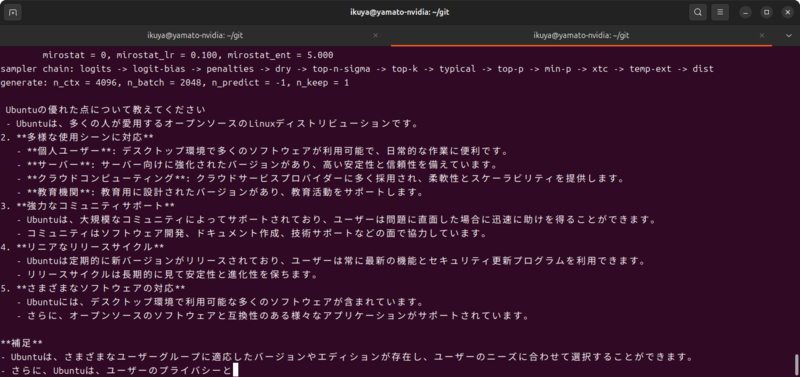
Task: Maximize the terminal window
Action: click(767, 12)
